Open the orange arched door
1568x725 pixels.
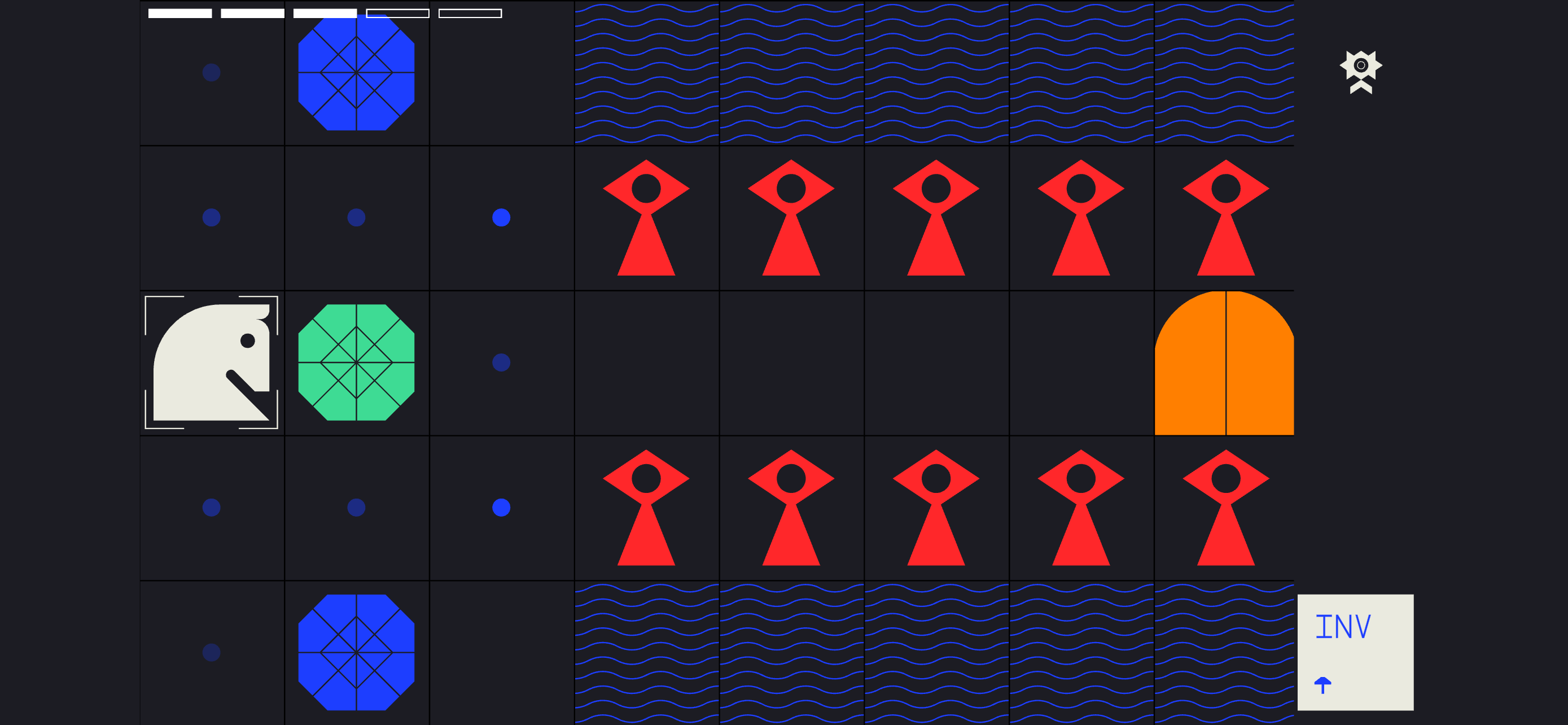point(1224,363)
